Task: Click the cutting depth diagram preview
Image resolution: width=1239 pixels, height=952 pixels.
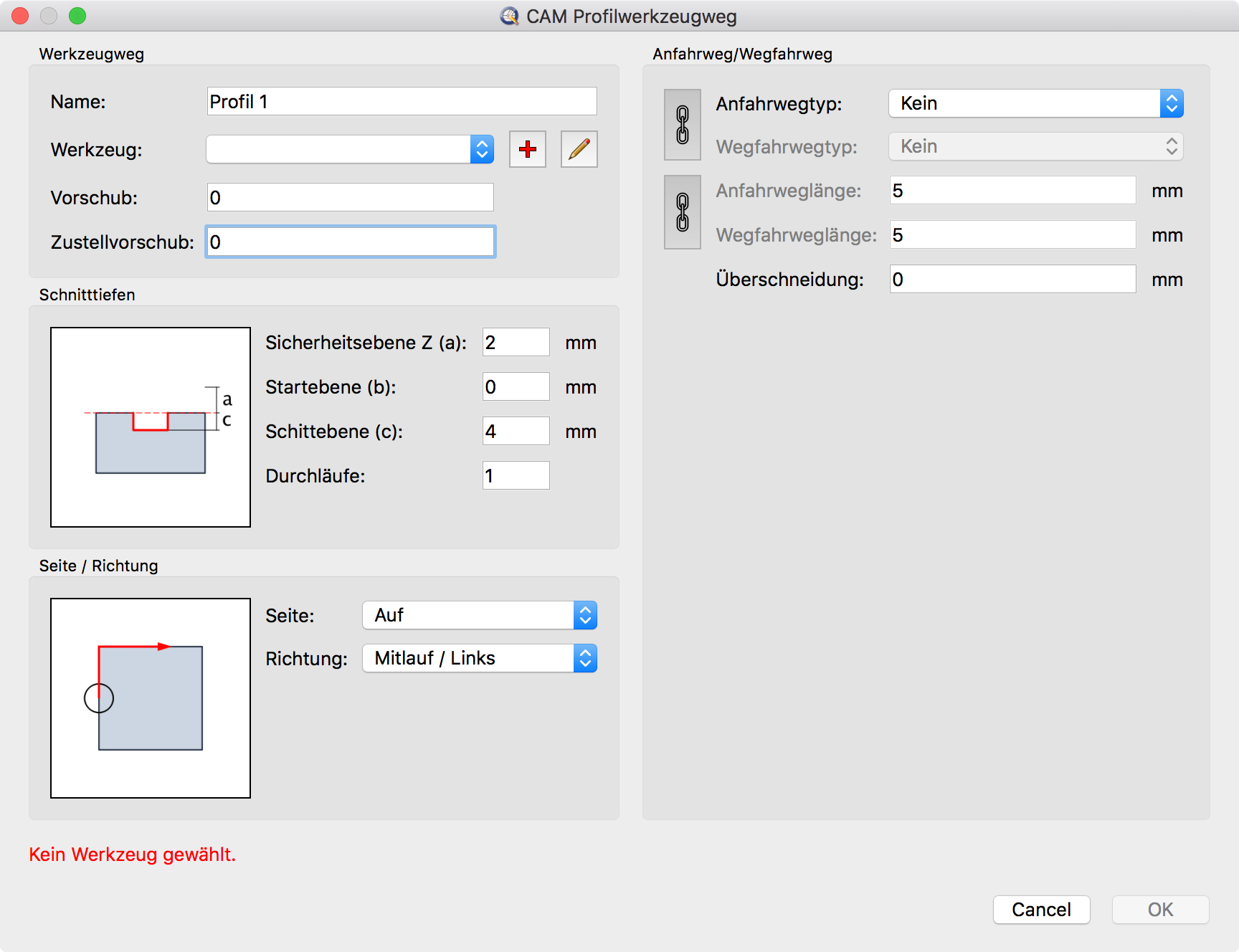Action: (x=151, y=427)
